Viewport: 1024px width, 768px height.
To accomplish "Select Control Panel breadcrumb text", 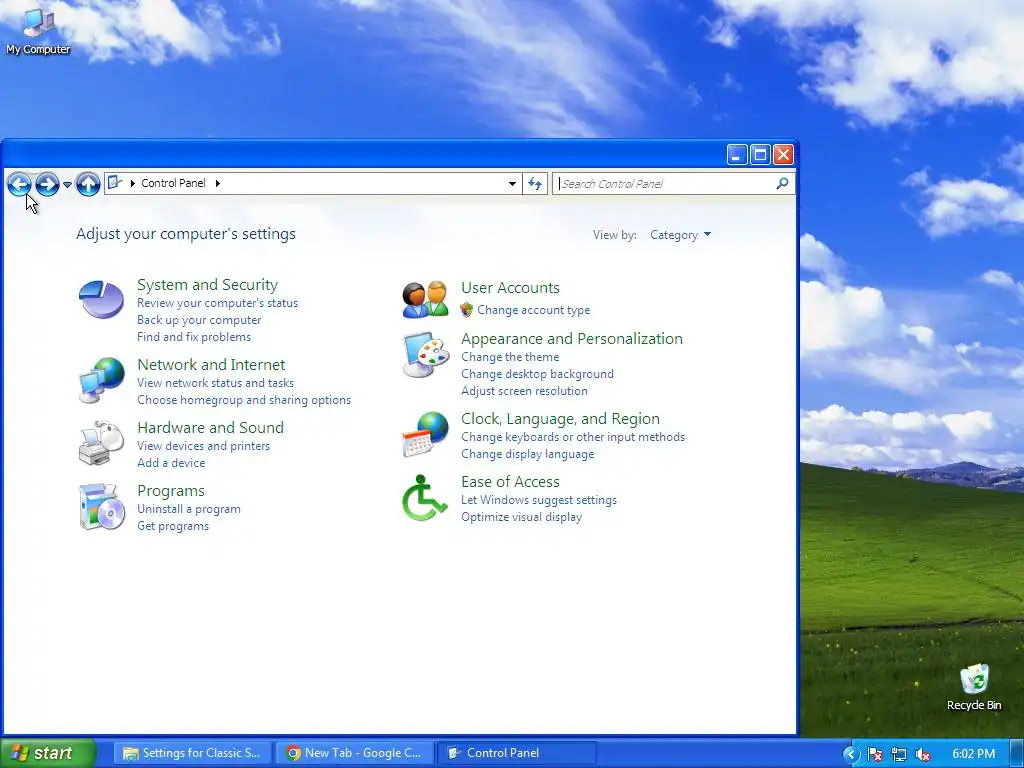I will pos(173,183).
